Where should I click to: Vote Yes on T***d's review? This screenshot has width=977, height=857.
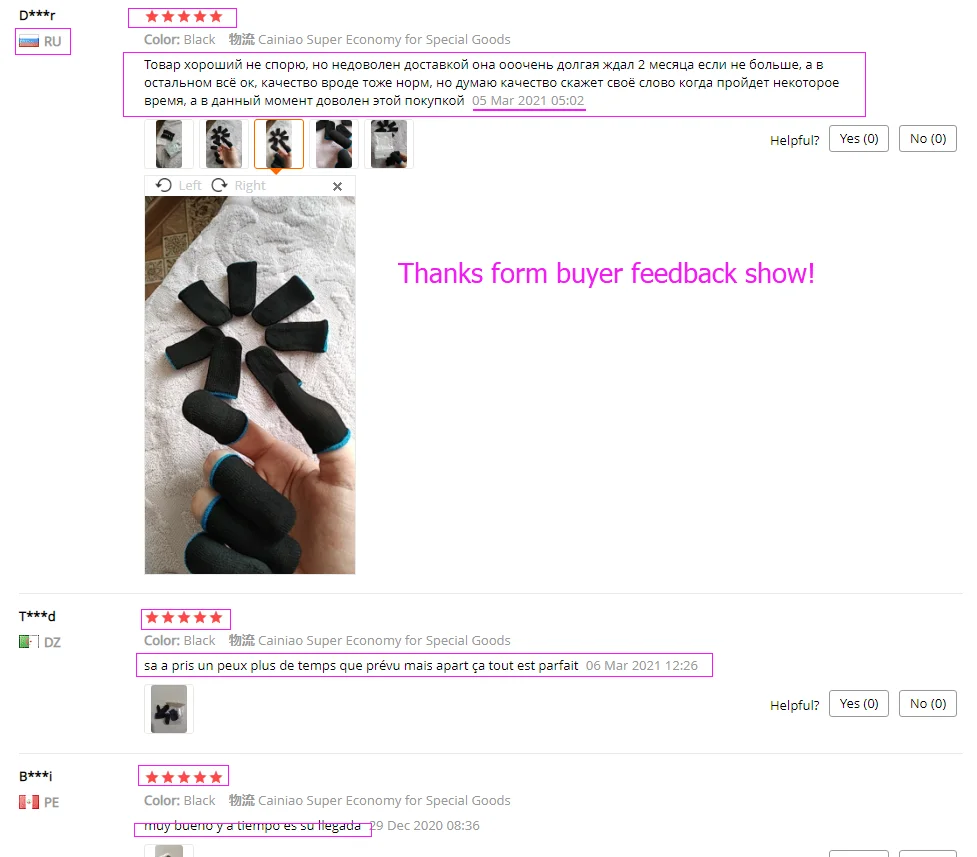[x=859, y=704]
